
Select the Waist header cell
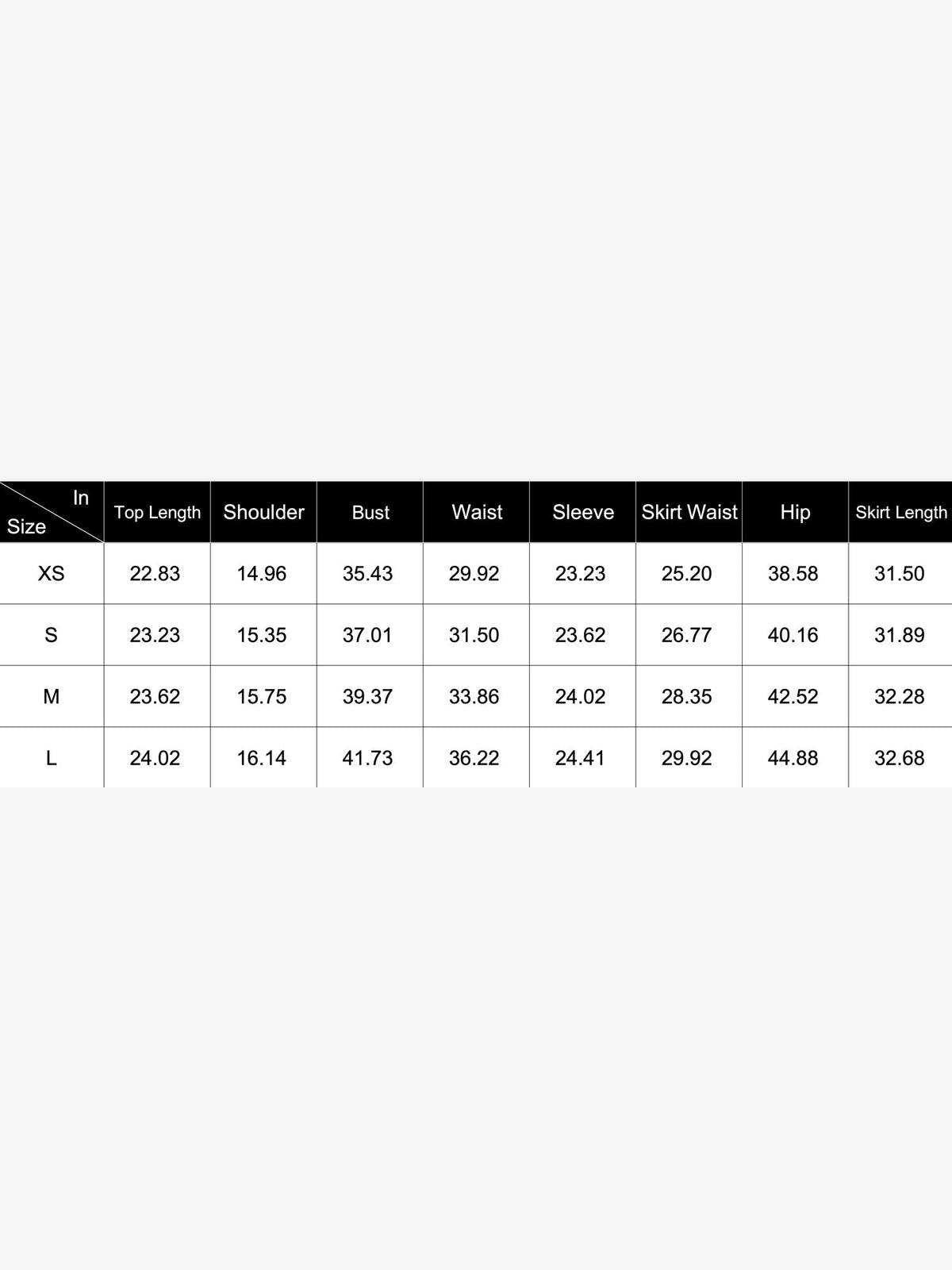[476, 512]
